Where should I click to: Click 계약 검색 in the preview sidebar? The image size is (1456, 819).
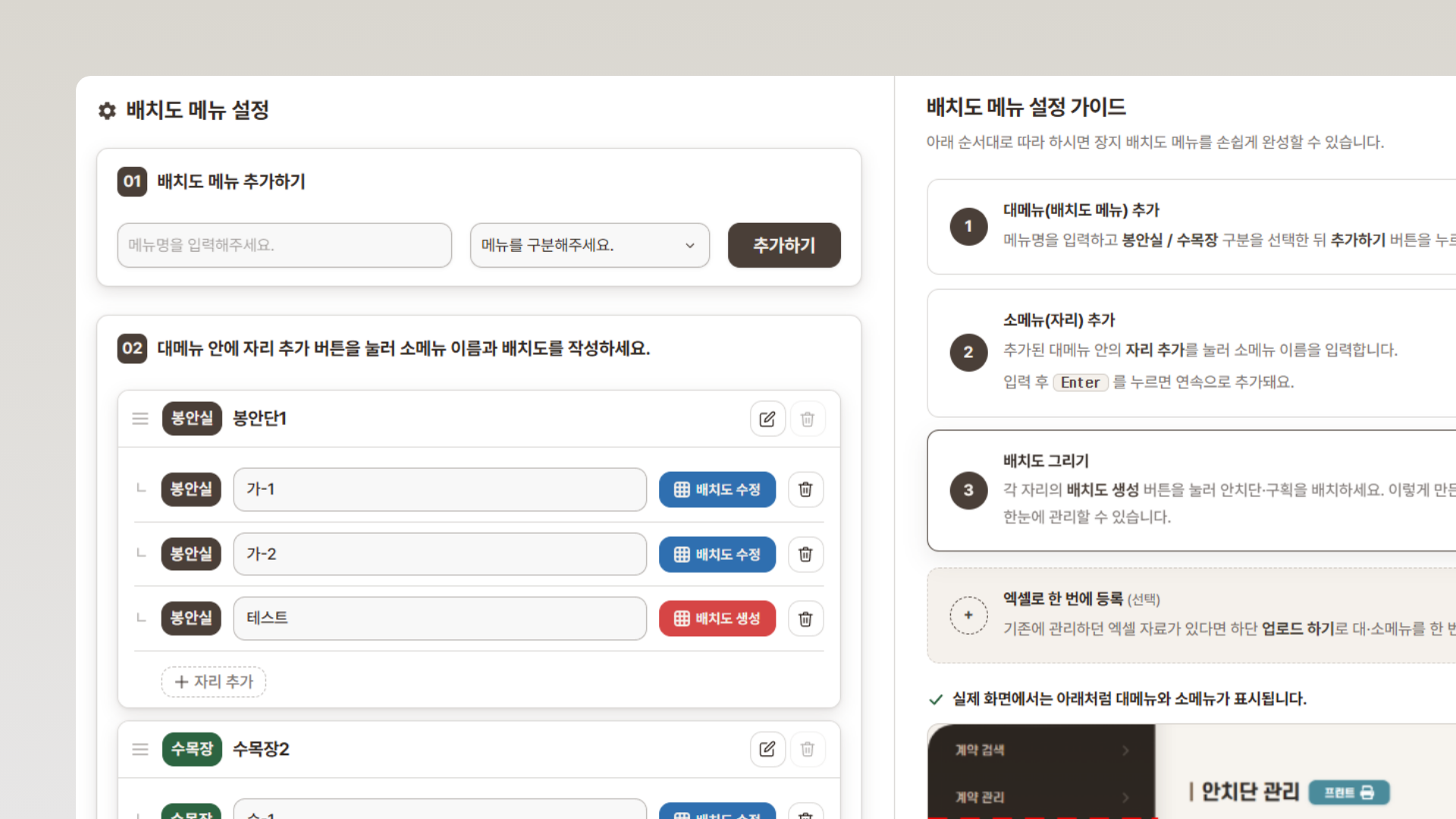pyautogui.click(x=979, y=750)
